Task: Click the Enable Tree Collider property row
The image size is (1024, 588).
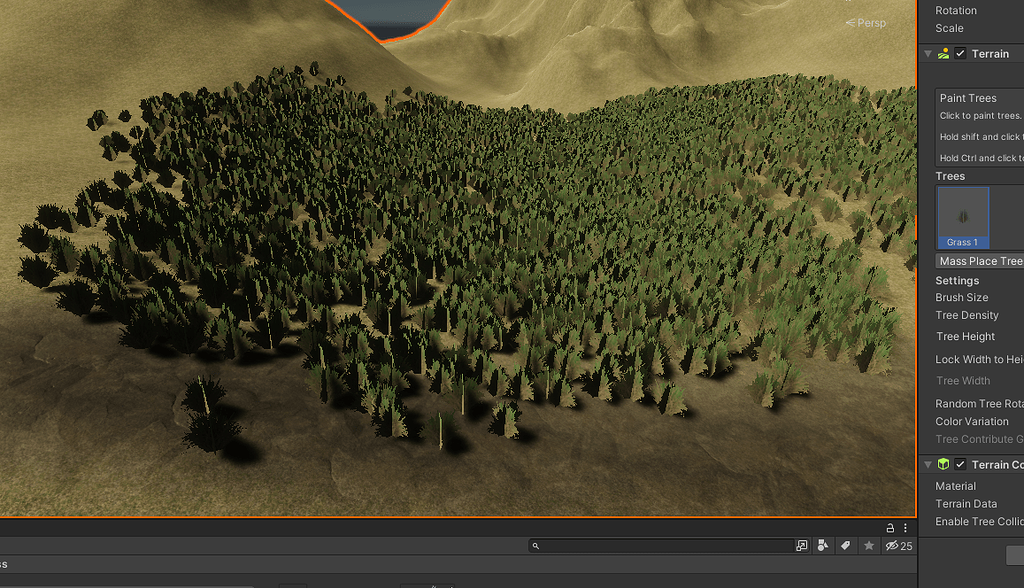Action: pyautogui.click(x=978, y=521)
